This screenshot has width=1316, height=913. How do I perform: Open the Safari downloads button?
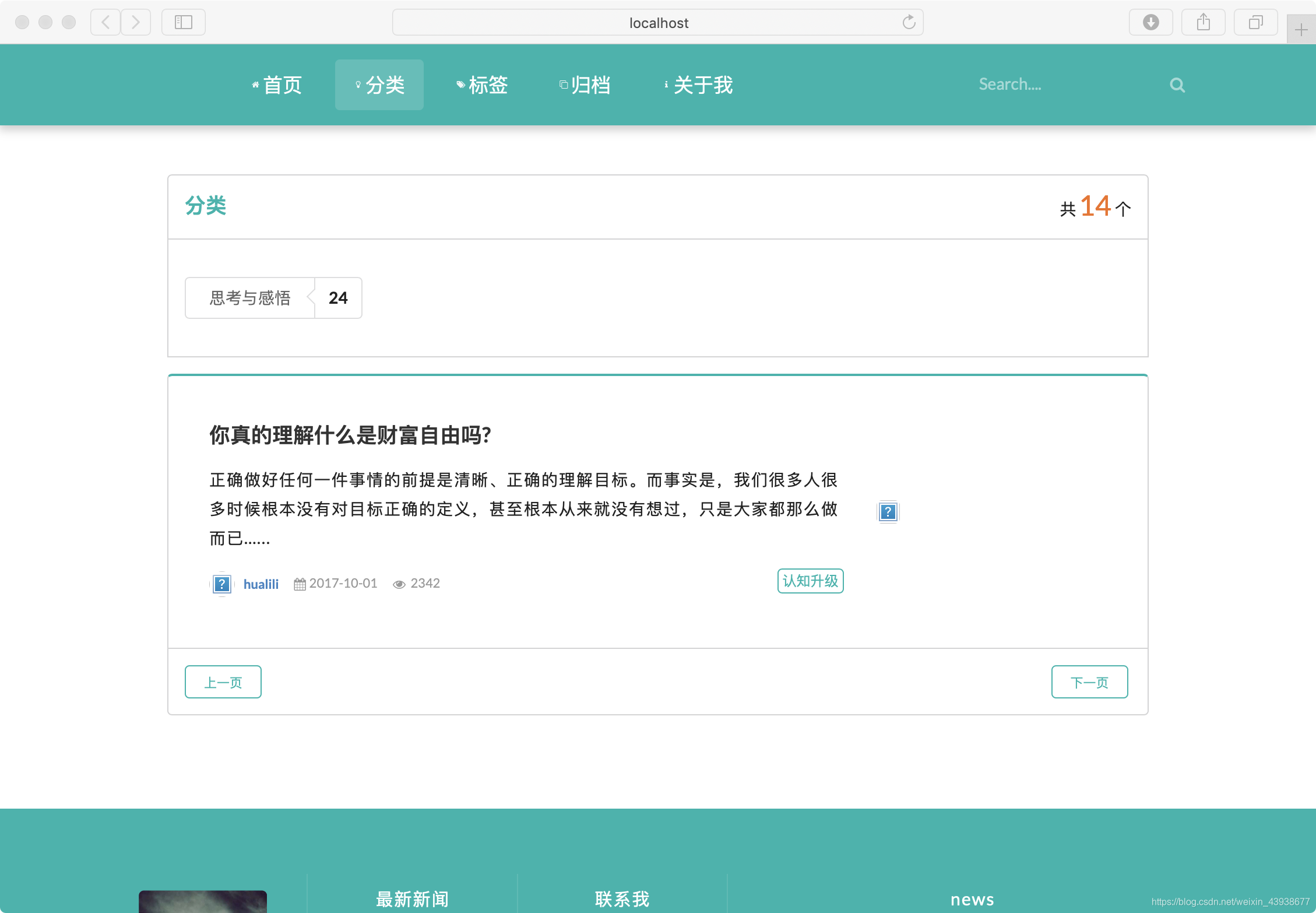(x=1150, y=22)
